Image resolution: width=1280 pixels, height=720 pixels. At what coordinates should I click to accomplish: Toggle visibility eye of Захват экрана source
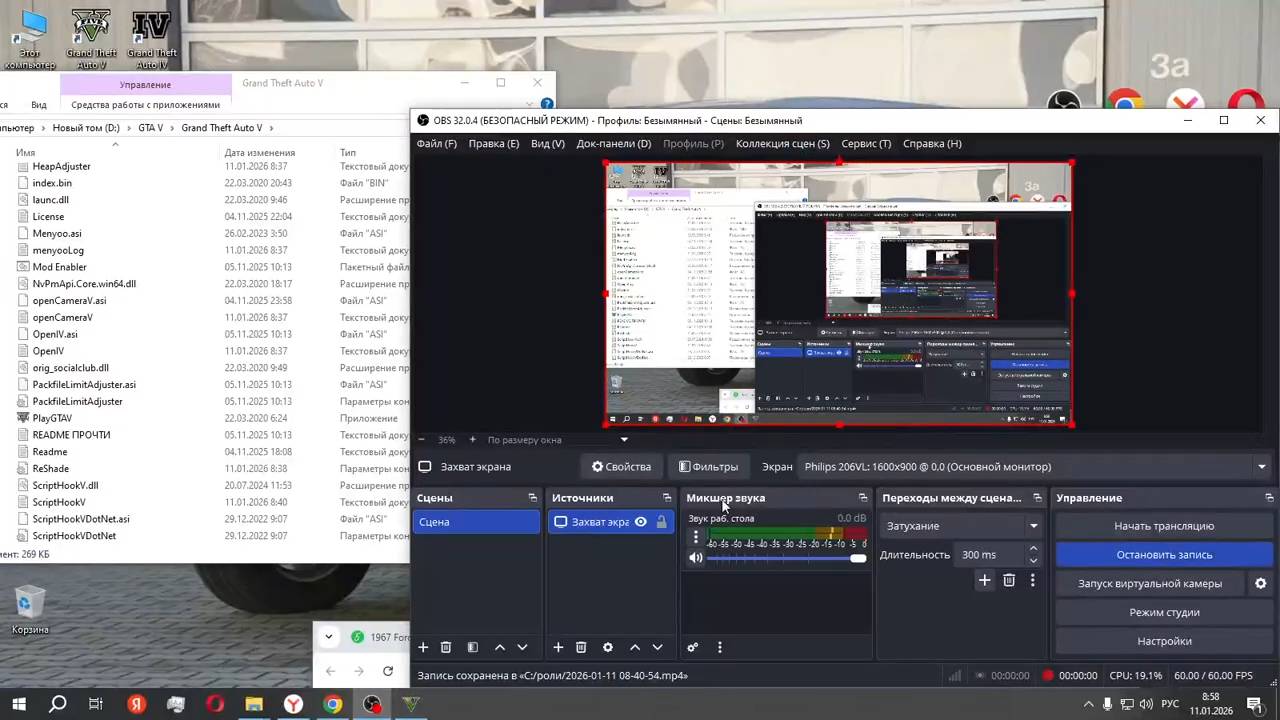click(x=640, y=522)
